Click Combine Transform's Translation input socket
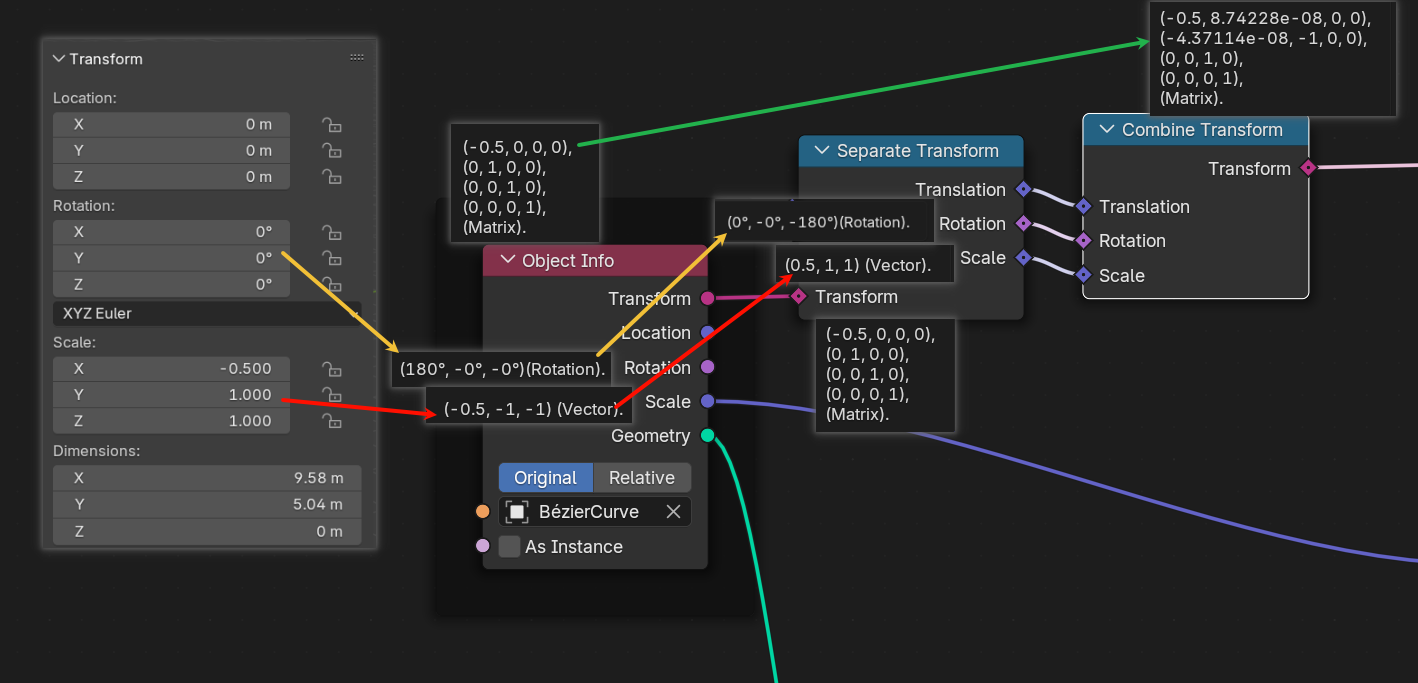The width and height of the screenshot is (1418, 683). pyautogui.click(x=1083, y=206)
